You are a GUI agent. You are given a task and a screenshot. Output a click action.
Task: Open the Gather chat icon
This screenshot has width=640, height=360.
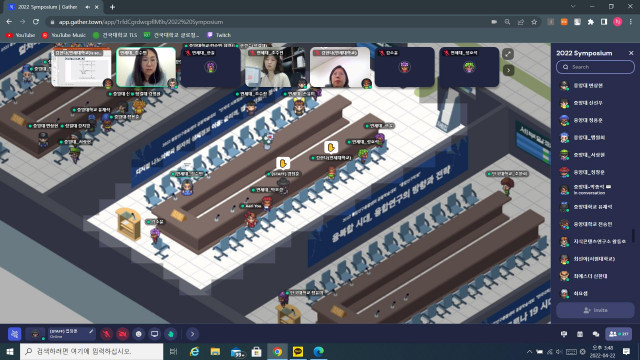click(596, 334)
